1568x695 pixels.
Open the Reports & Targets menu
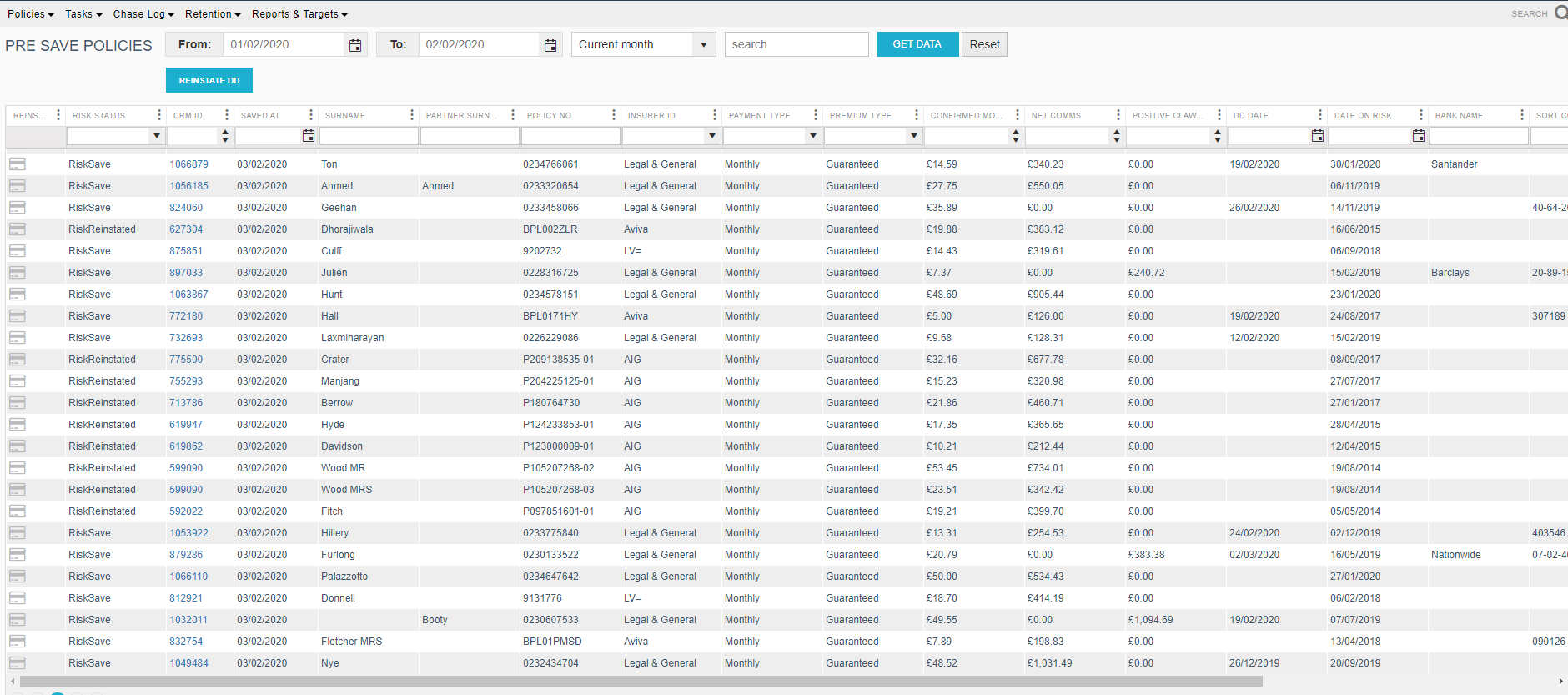[299, 14]
